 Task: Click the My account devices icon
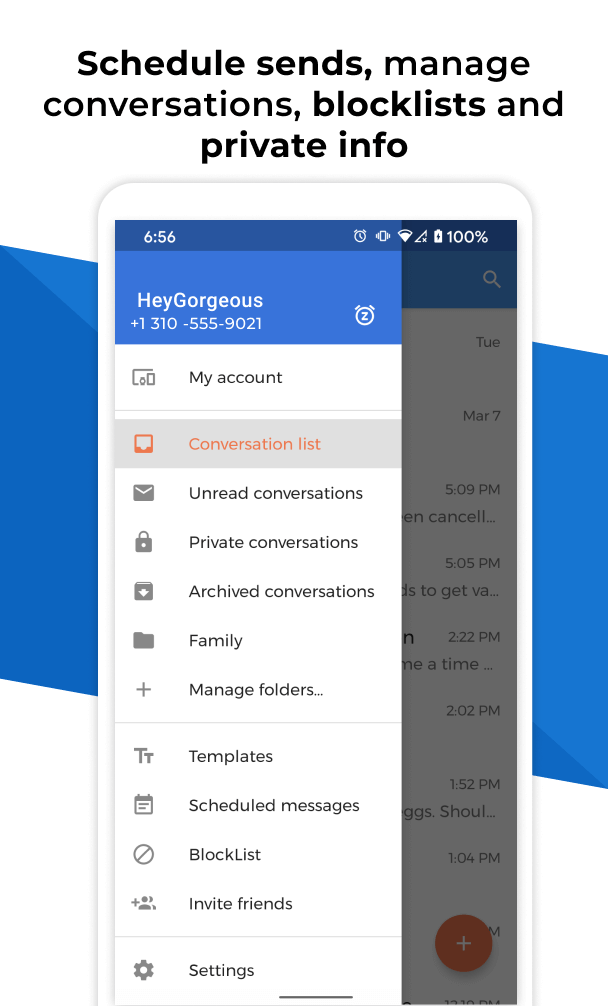click(x=144, y=377)
